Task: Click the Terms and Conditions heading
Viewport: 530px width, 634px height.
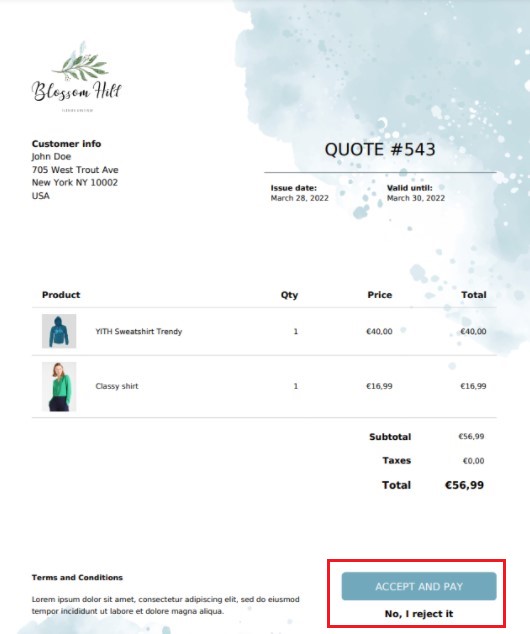Action: click(x=77, y=577)
